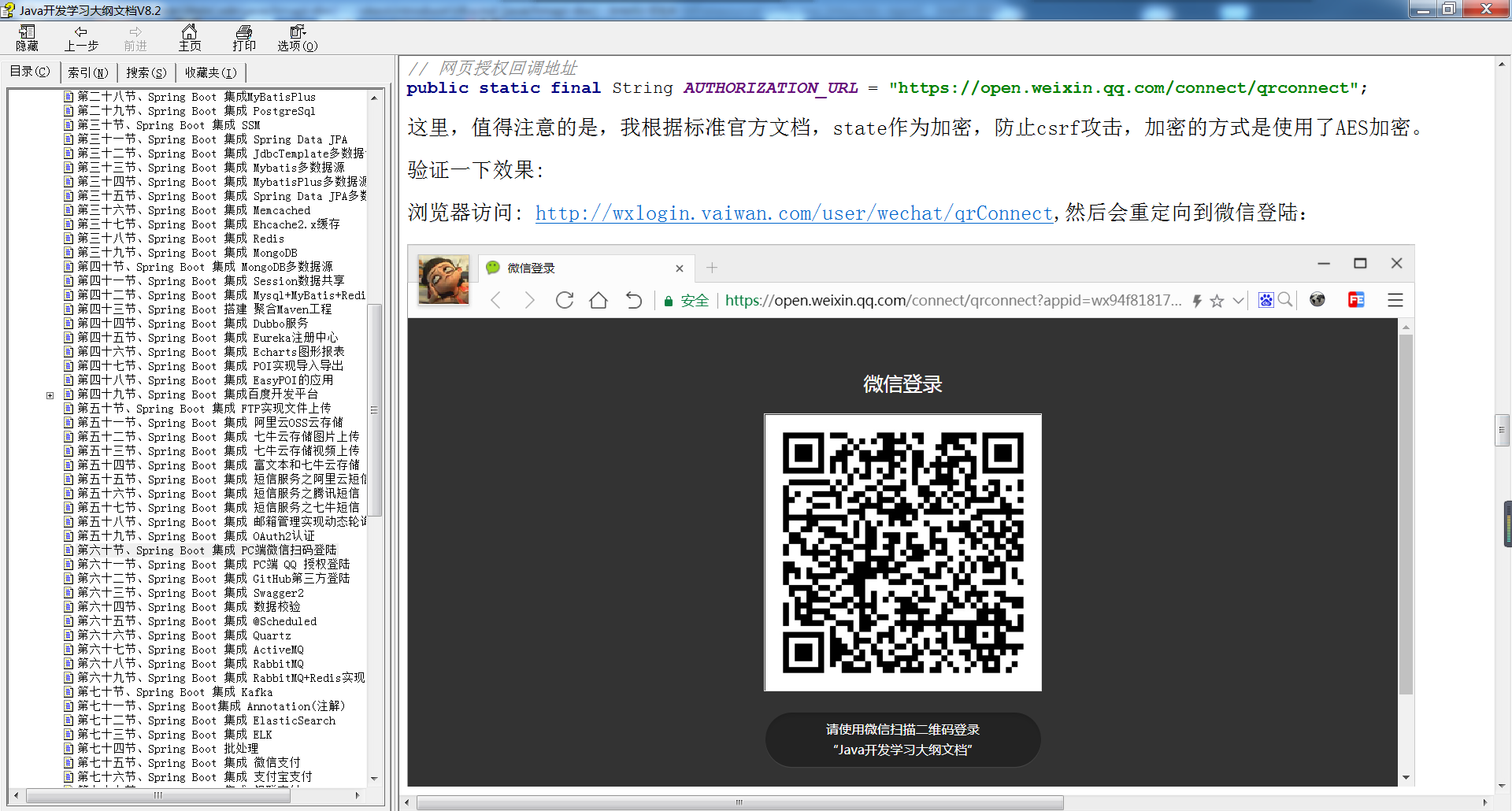
Task: Click the star bookmark icon in embedded browser
Action: coord(1217,301)
